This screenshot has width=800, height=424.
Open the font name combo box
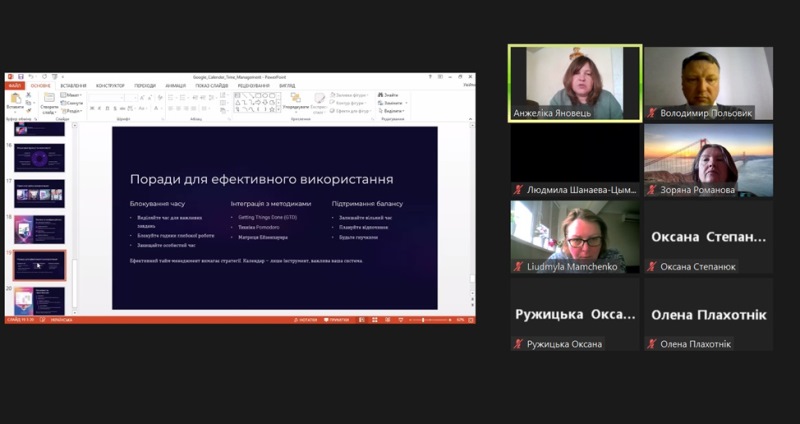(x=106, y=98)
